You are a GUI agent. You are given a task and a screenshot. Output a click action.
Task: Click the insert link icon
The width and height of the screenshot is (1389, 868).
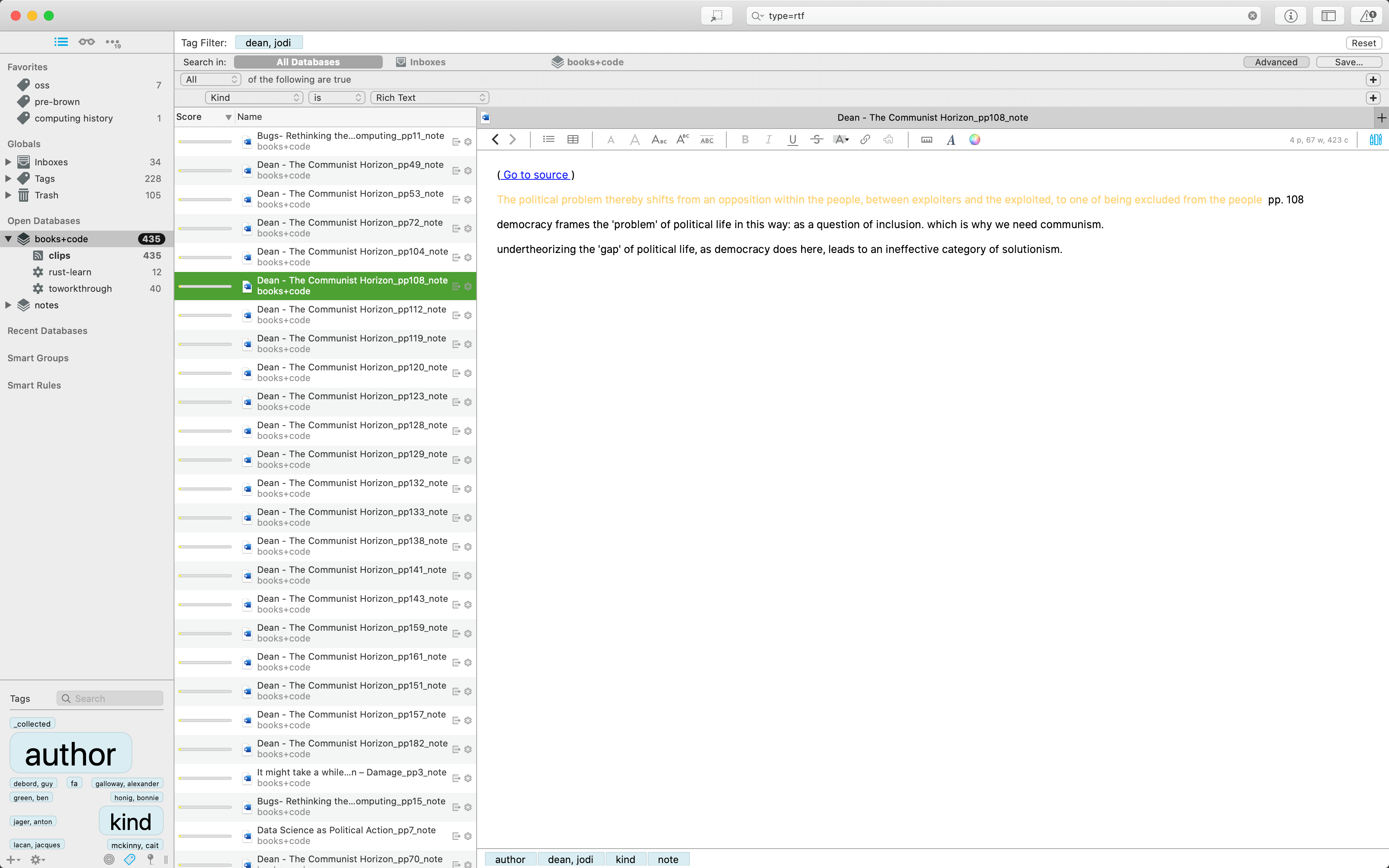[865, 140]
